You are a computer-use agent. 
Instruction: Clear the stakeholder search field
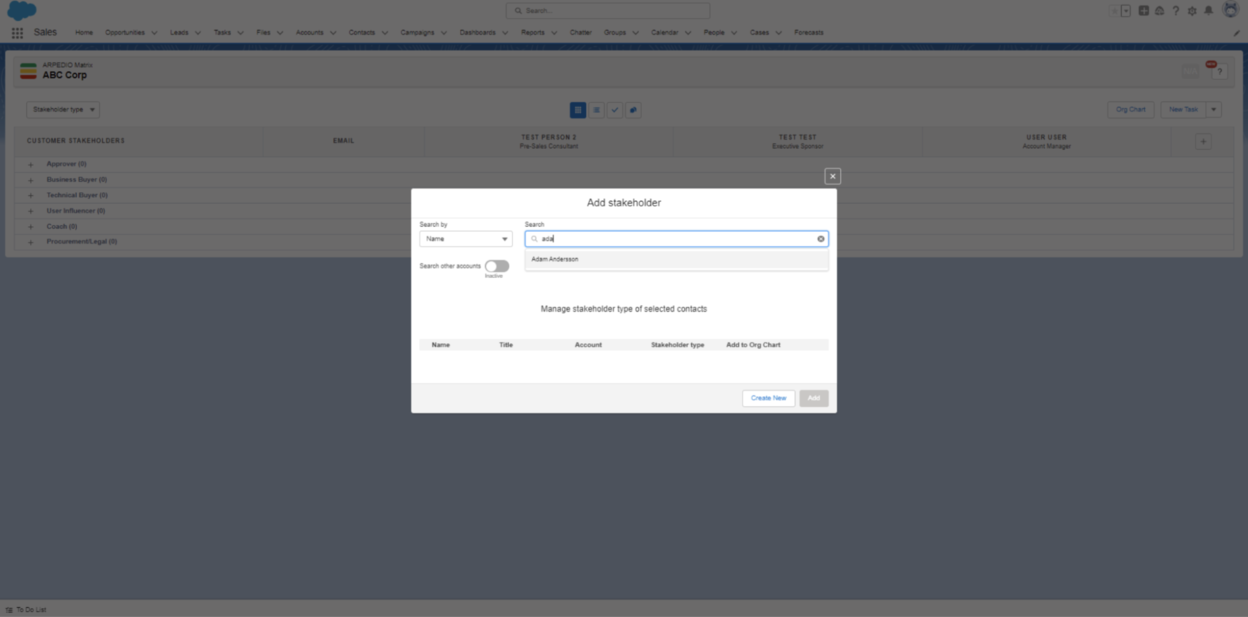821,239
